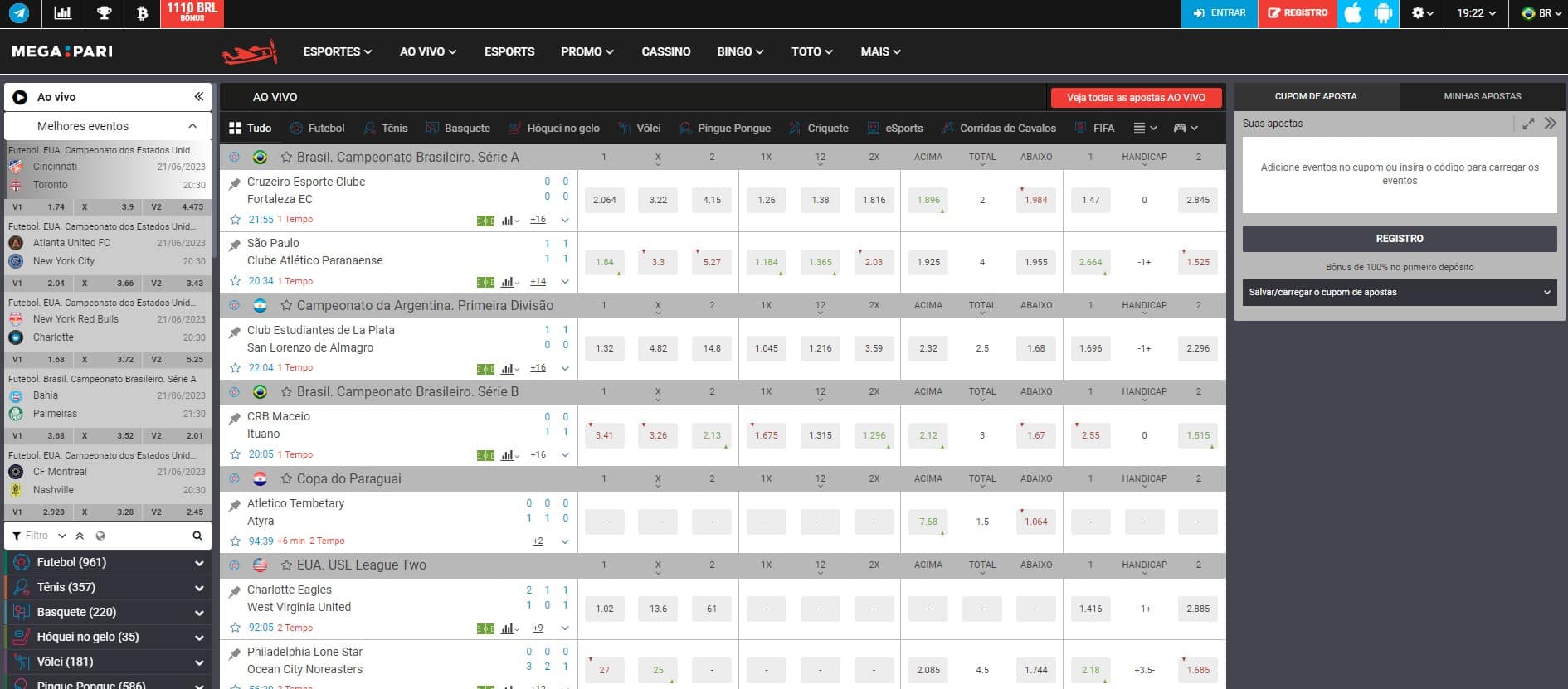The width and height of the screenshot is (1568, 689).
Task: Open the Aviator red plane icon
Action: (x=249, y=52)
